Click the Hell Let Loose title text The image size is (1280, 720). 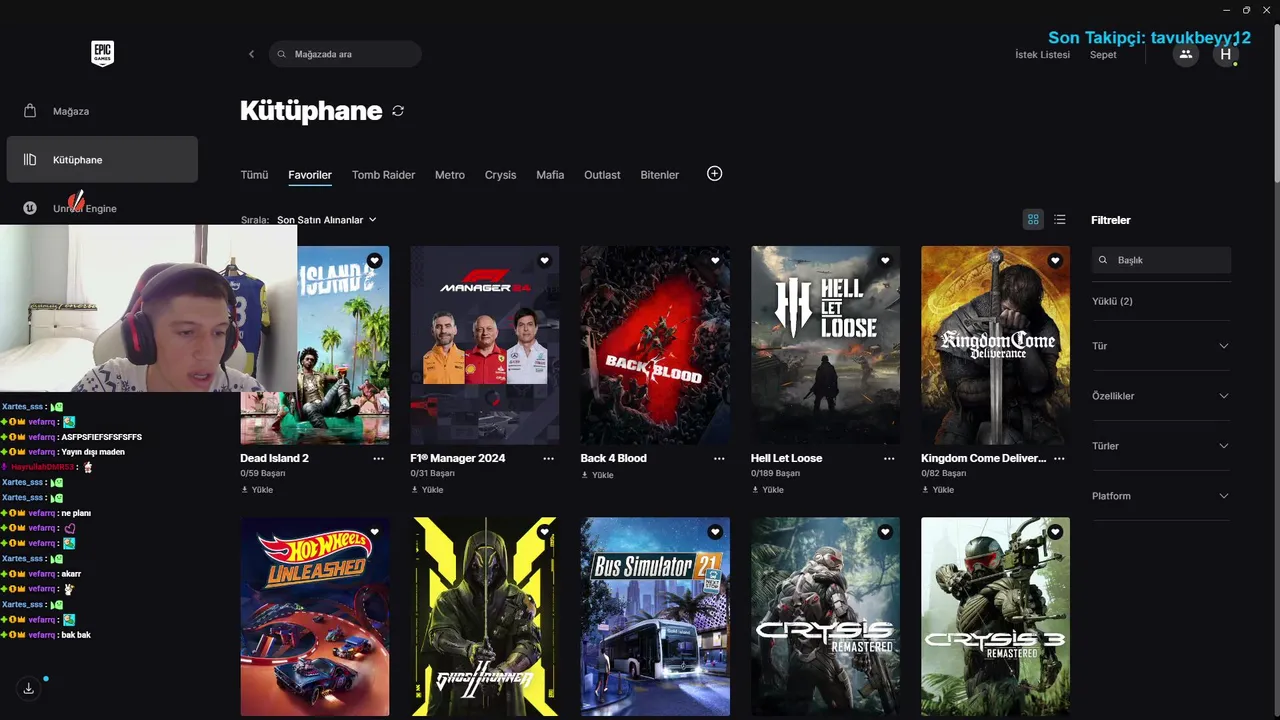786,458
